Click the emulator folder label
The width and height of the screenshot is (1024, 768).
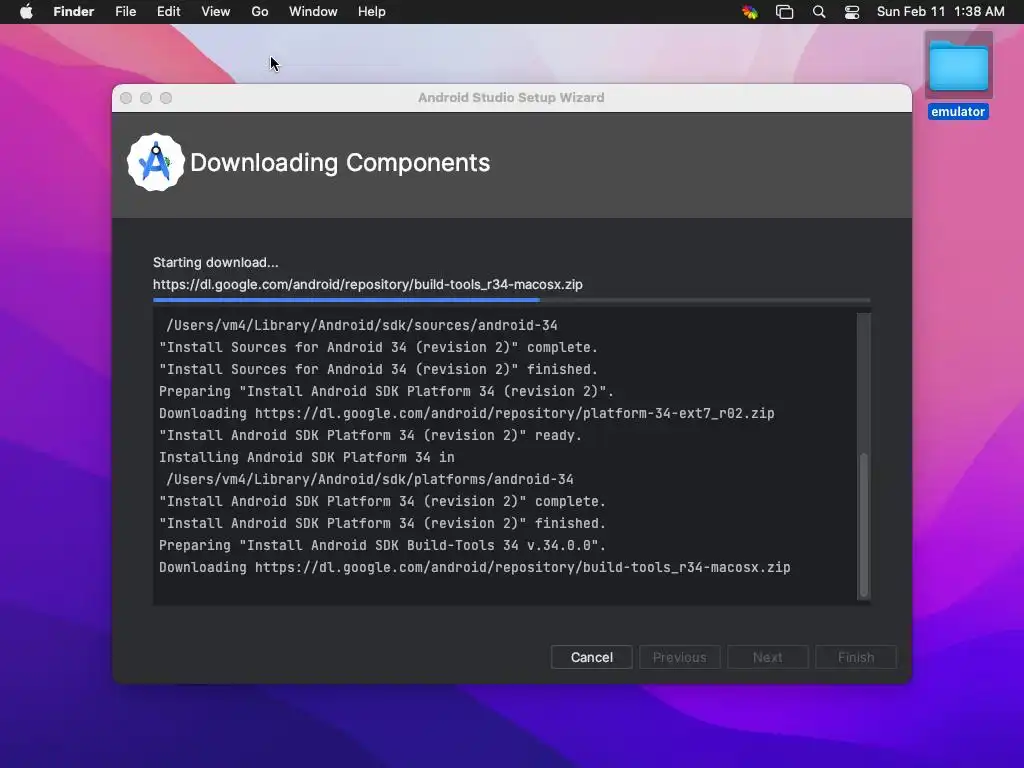(958, 112)
